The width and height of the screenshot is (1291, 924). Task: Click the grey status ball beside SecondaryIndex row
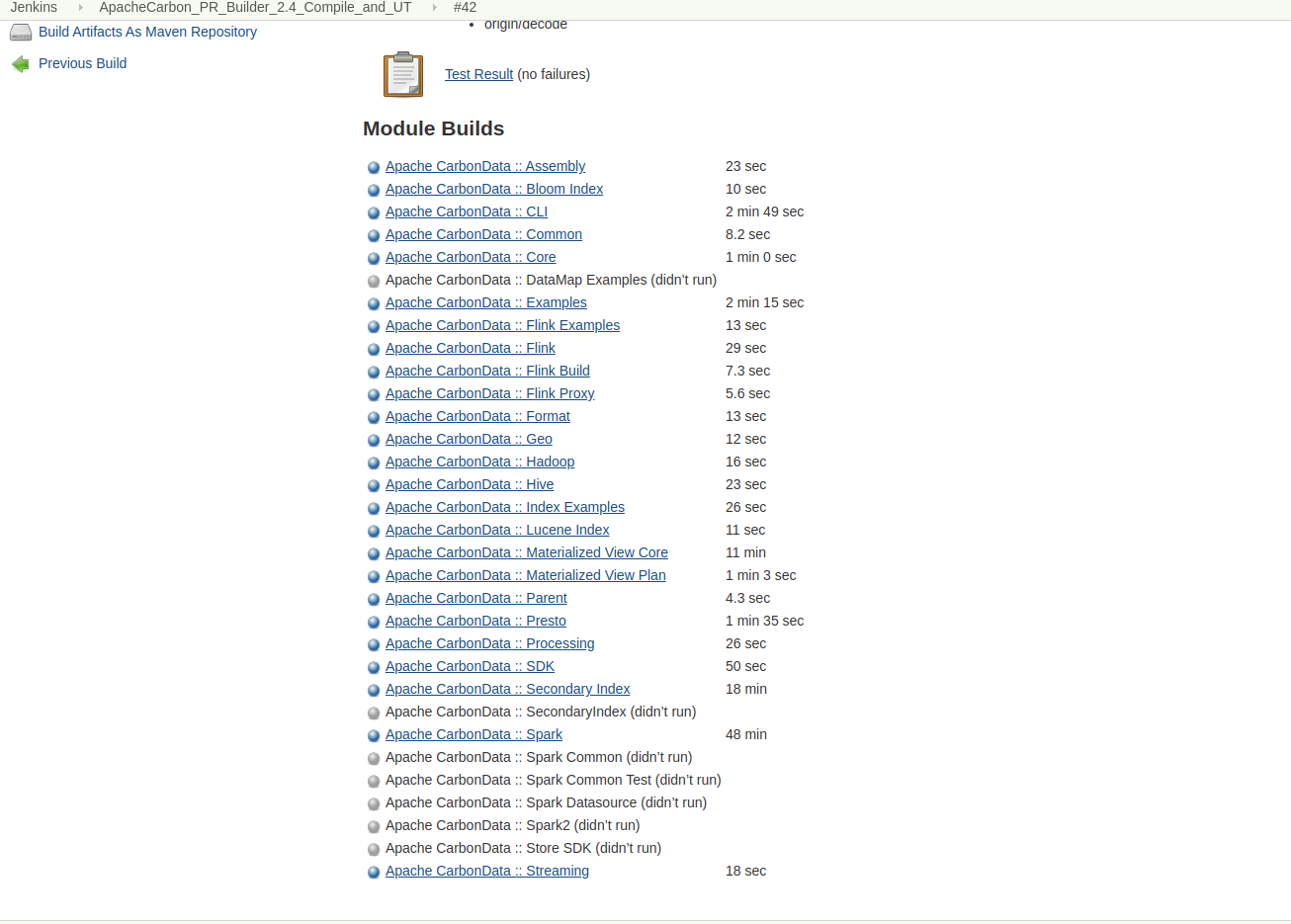click(374, 713)
